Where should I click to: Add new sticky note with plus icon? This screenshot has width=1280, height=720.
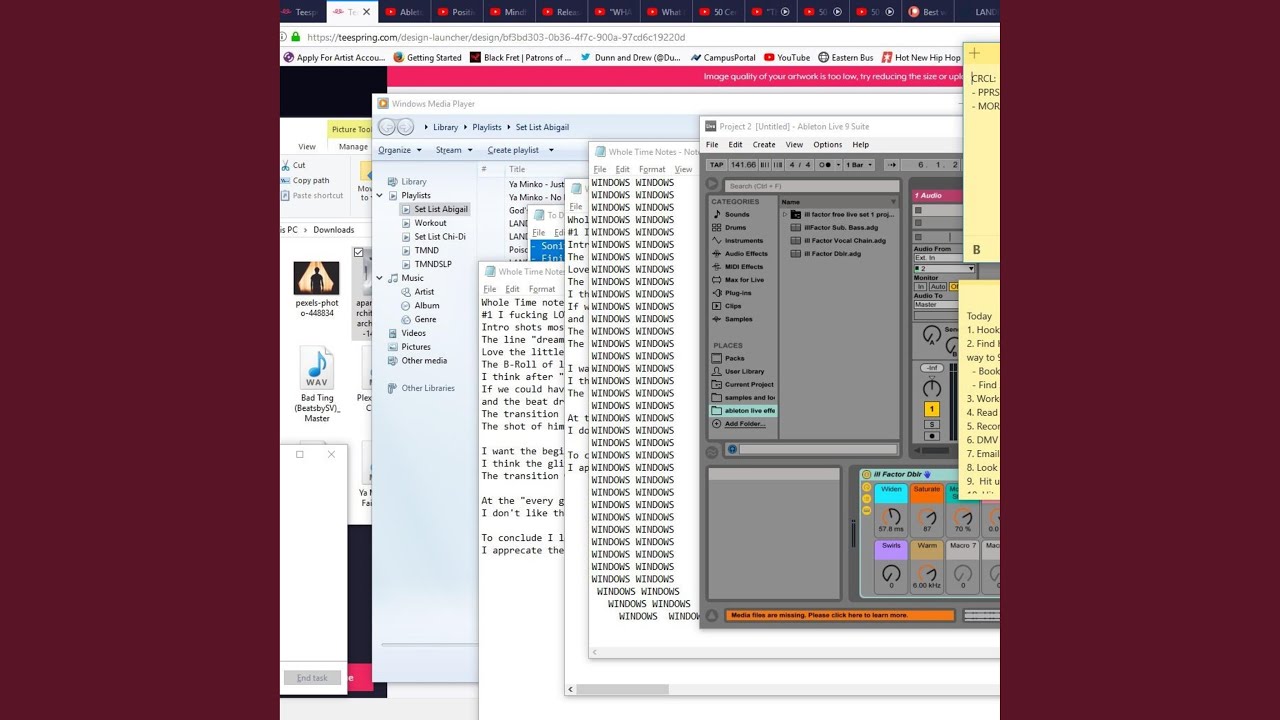(974, 54)
